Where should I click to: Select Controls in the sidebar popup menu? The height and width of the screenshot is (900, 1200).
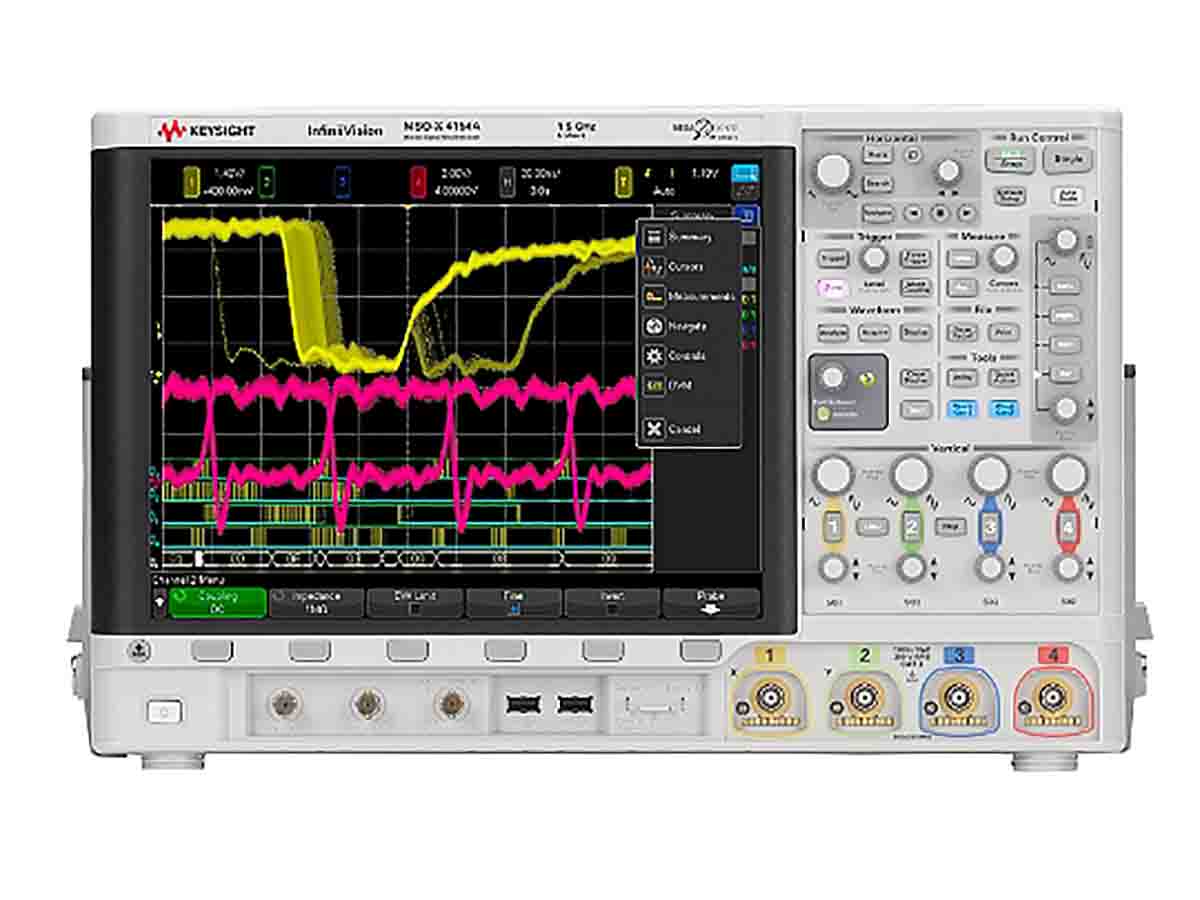tap(689, 355)
